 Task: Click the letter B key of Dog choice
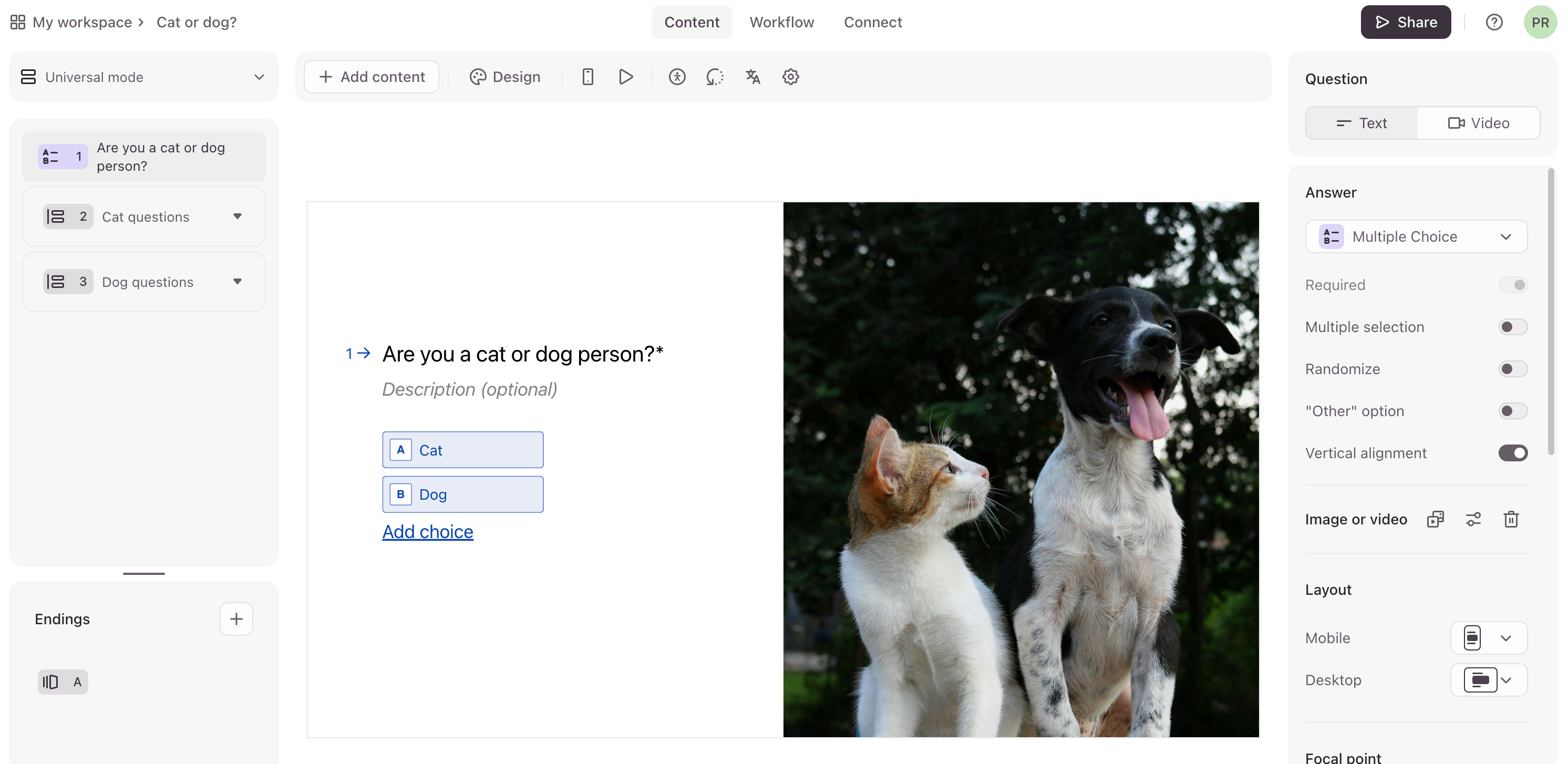point(400,494)
